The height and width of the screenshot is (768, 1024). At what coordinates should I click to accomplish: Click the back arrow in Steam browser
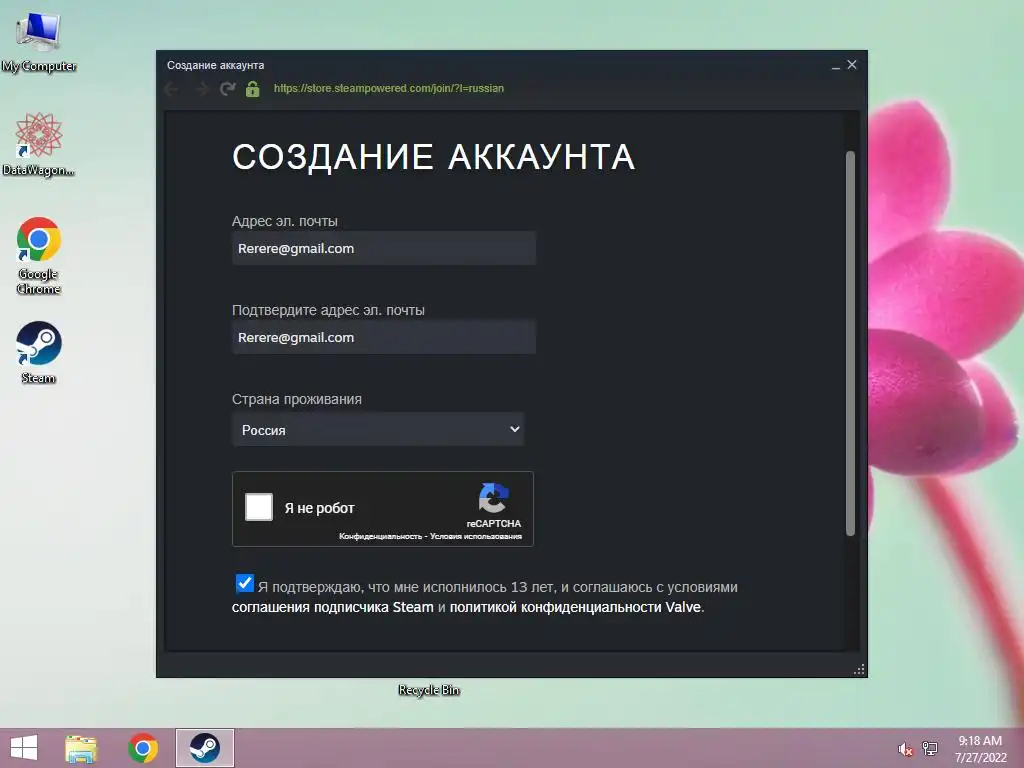(x=172, y=89)
